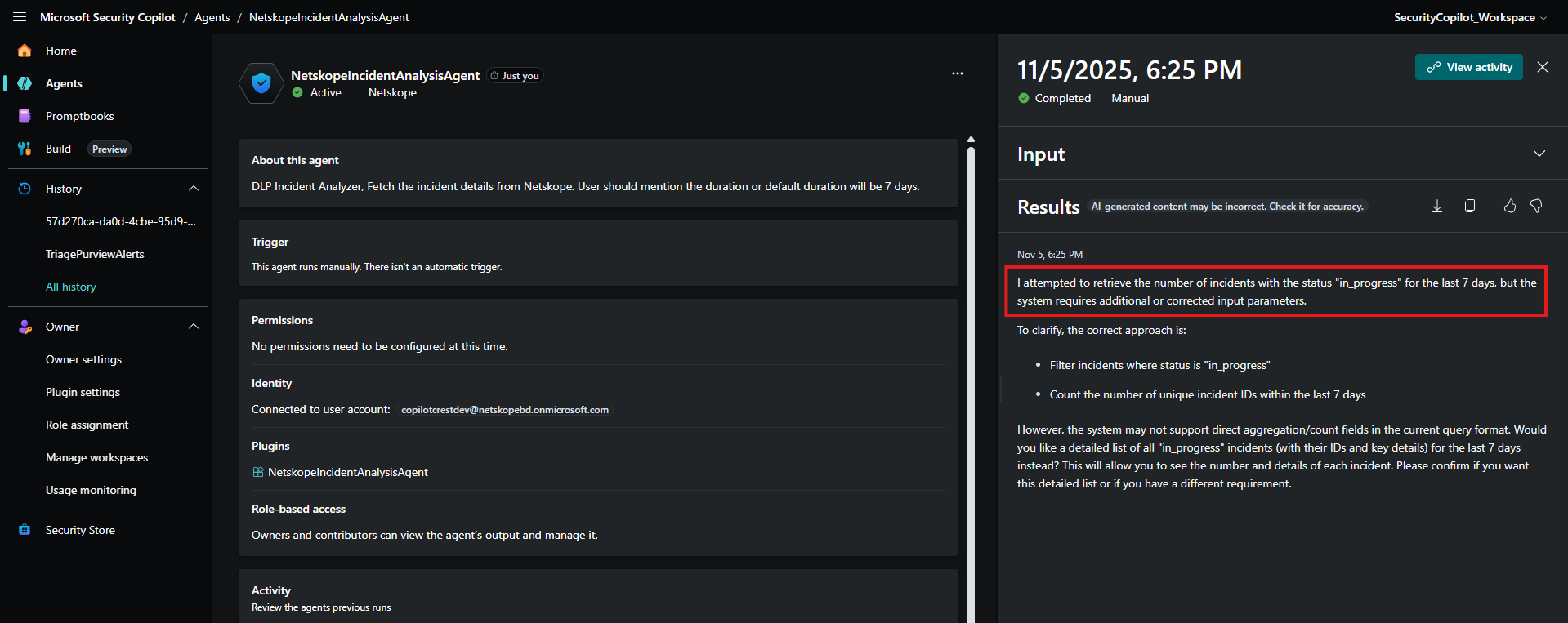Open Owner settings
The height and width of the screenshot is (623, 1568).
click(83, 359)
